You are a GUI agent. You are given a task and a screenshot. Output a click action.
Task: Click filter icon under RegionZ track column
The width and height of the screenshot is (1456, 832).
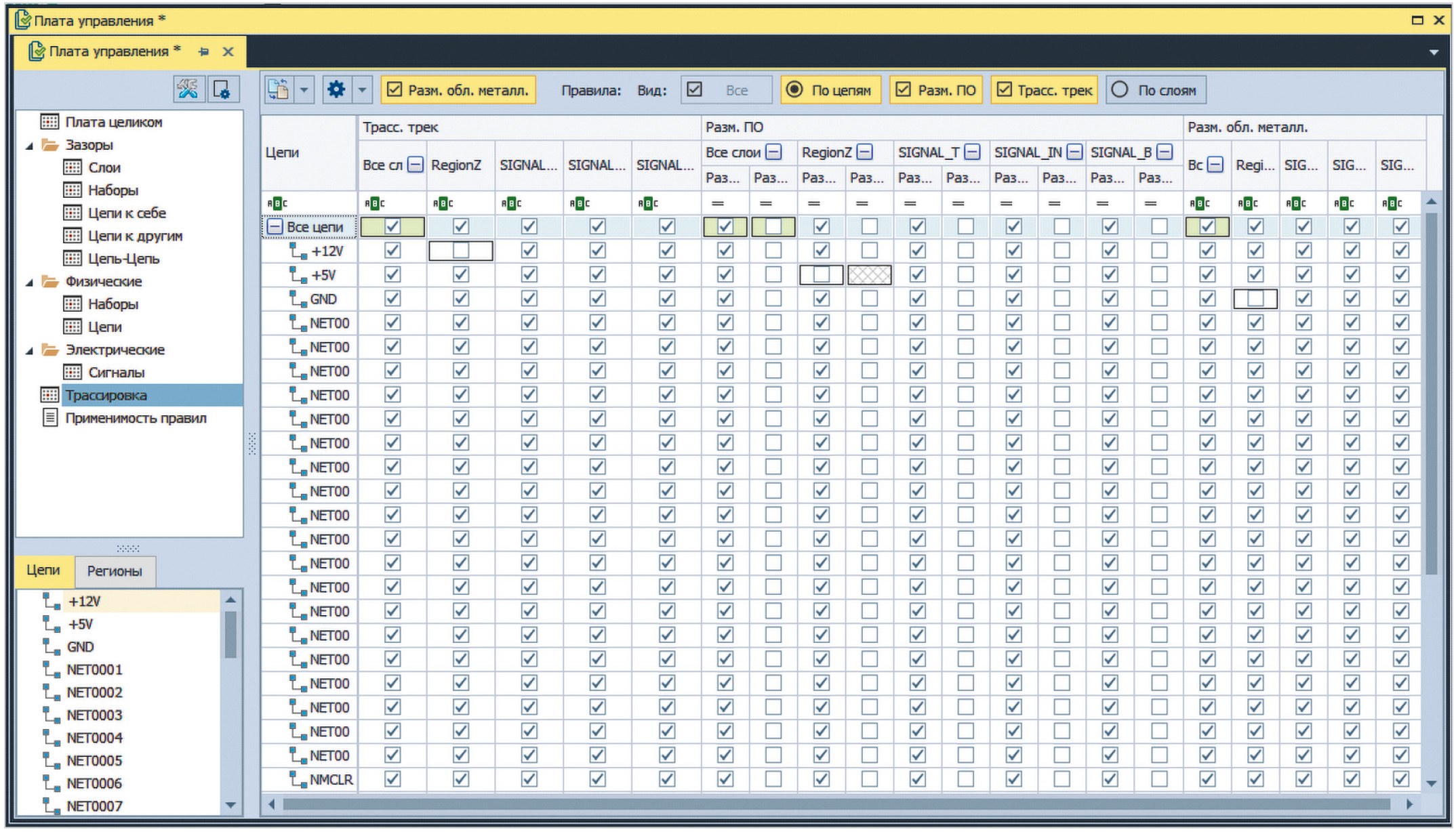(x=443, y=203)
